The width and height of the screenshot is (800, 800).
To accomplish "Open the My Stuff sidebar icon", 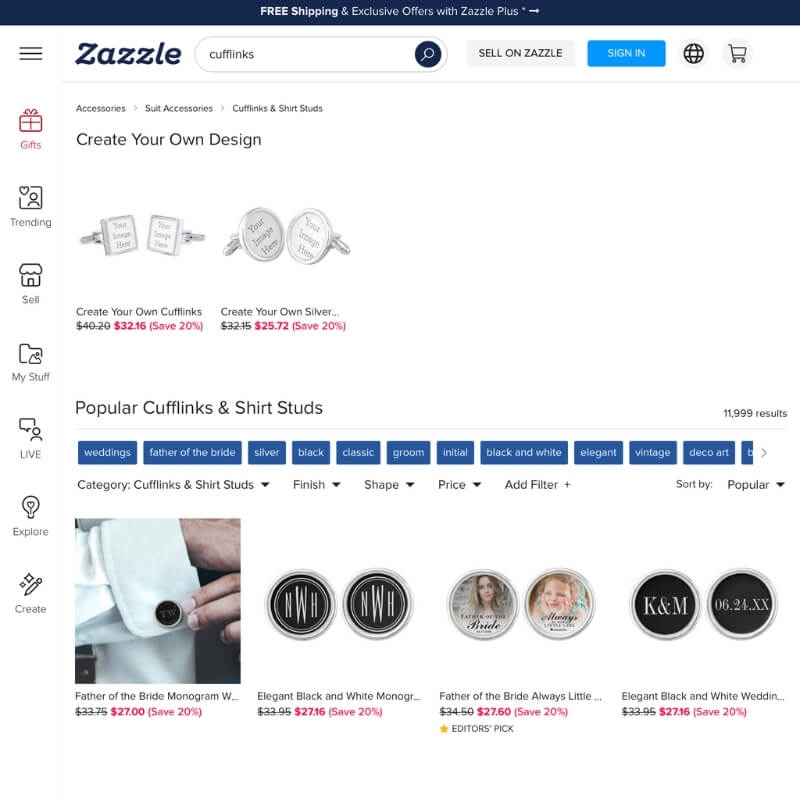I will 31,362.
